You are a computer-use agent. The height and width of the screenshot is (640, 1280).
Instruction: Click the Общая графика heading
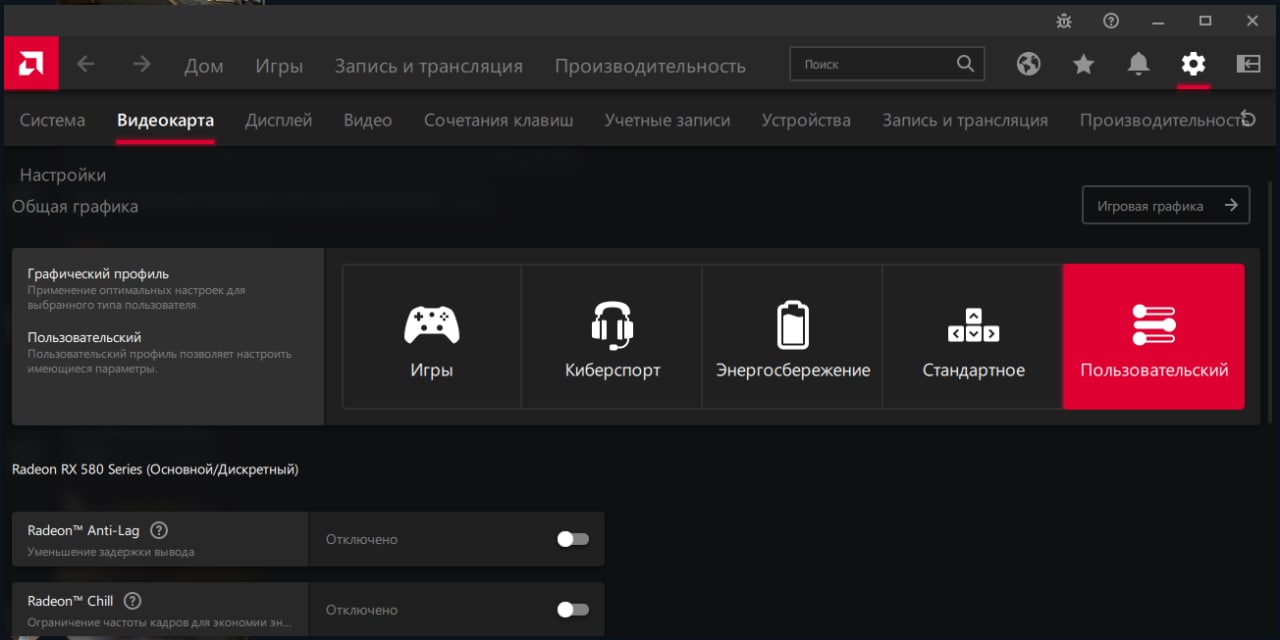tap(75, 207)
